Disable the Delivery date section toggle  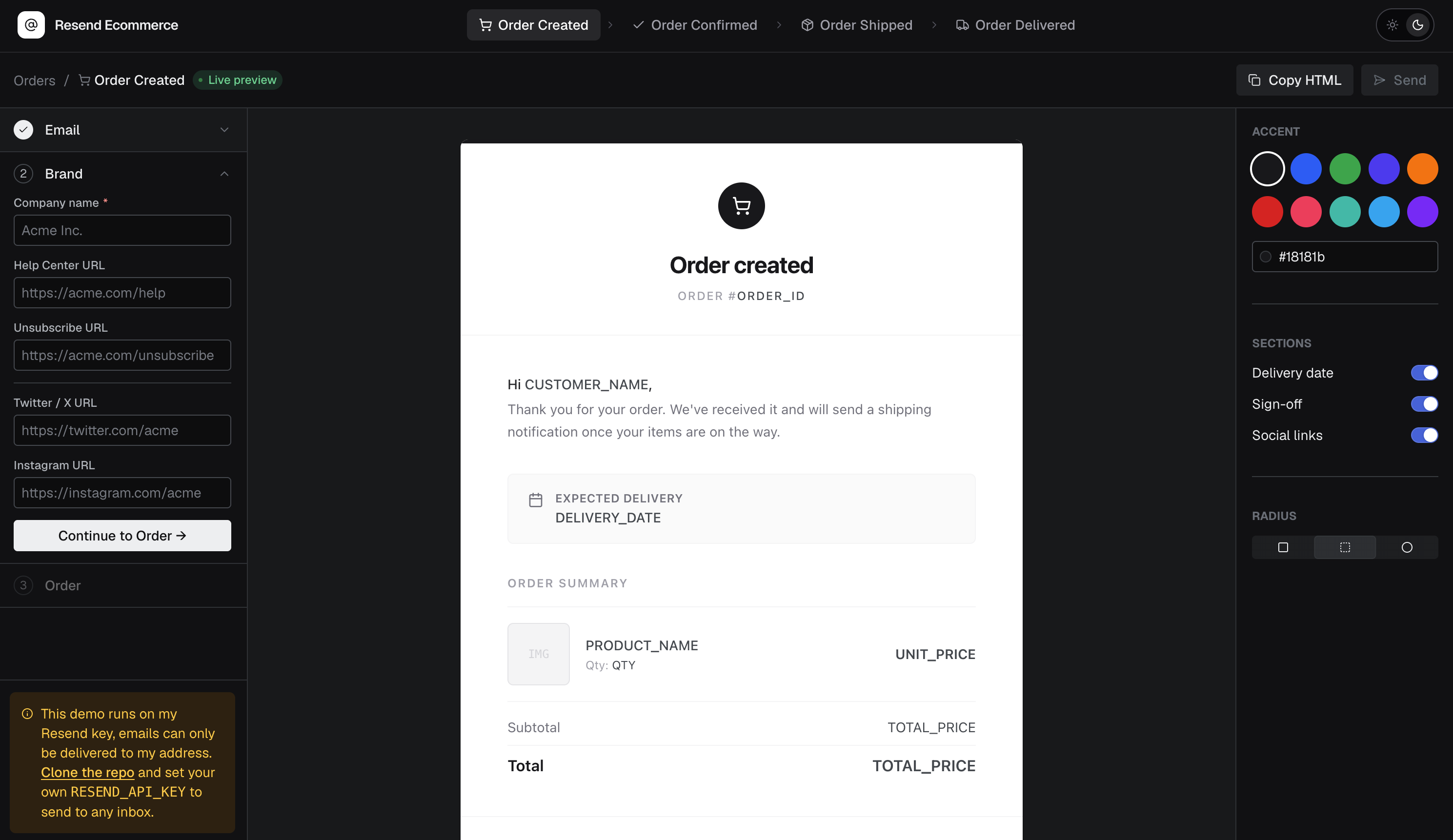tap(1424, 373)
